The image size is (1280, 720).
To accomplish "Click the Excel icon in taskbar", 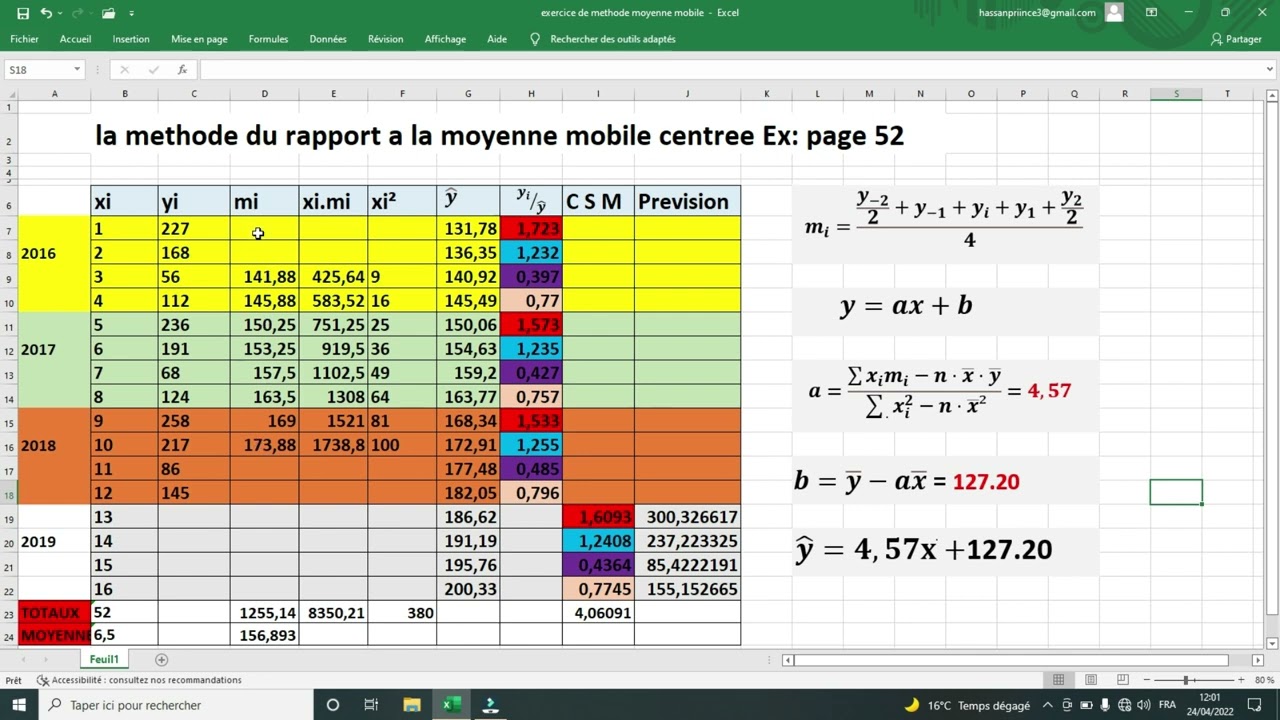I will pyautogui.click(x=451, y=705).
